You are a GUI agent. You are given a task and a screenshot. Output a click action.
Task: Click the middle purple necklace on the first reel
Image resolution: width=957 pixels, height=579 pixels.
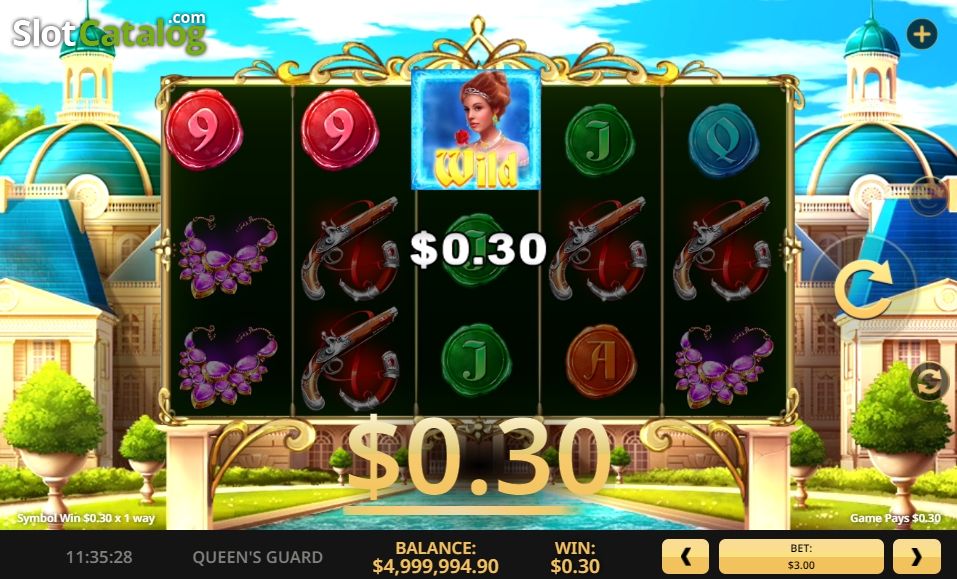coord(228,257)
